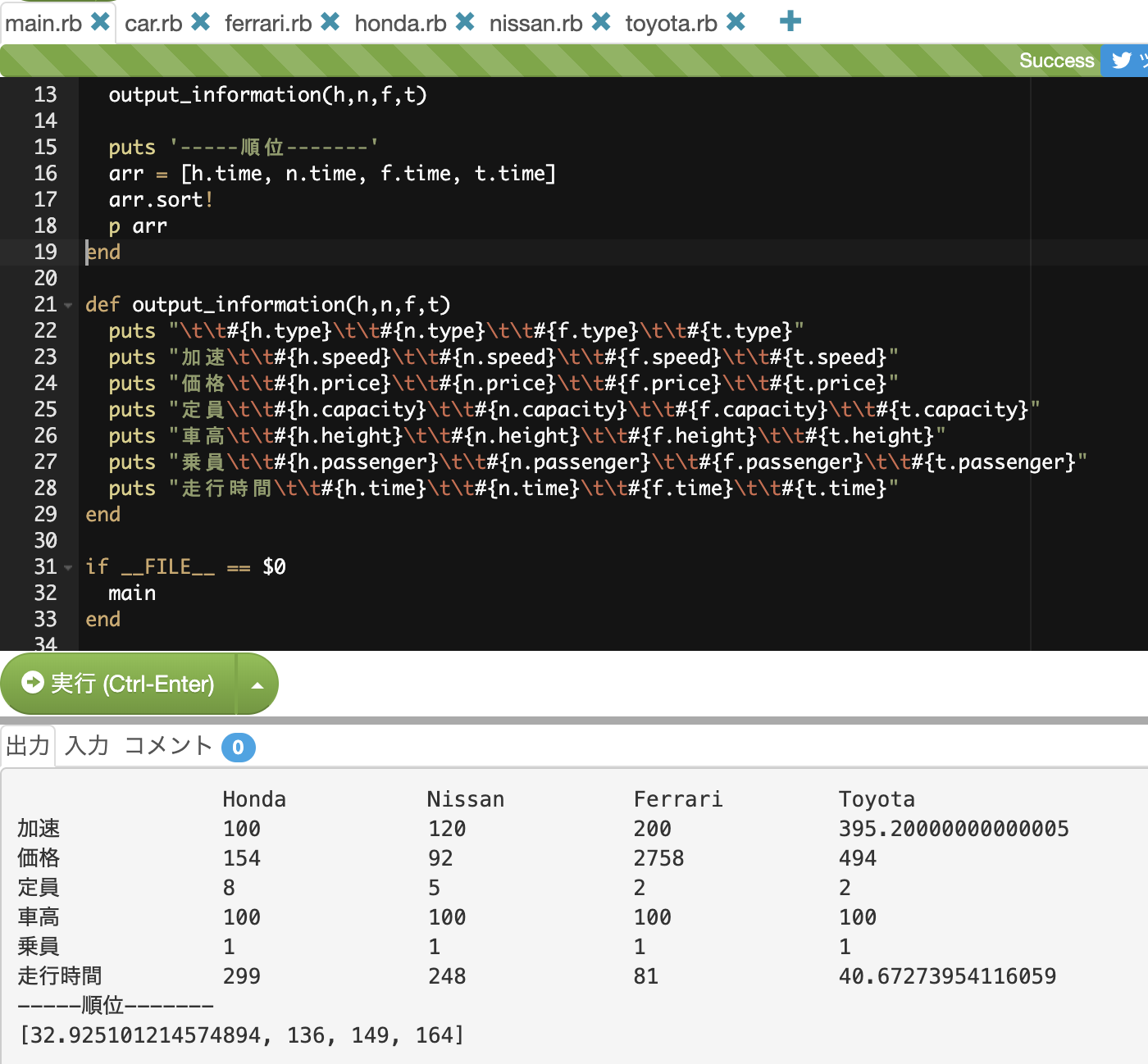This screenshot has height=1064, width=1148.
Task: Close the car.rb tab
Action: point(201,22)
